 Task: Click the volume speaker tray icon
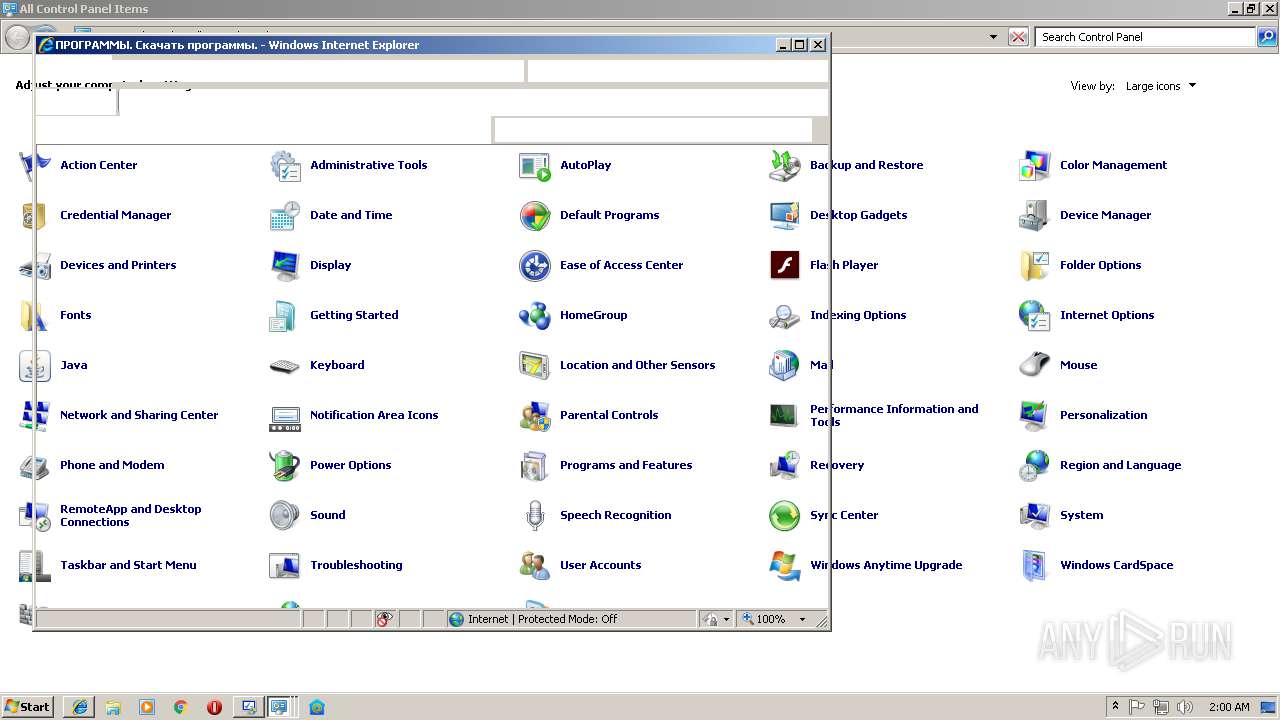coord(1185,707)
